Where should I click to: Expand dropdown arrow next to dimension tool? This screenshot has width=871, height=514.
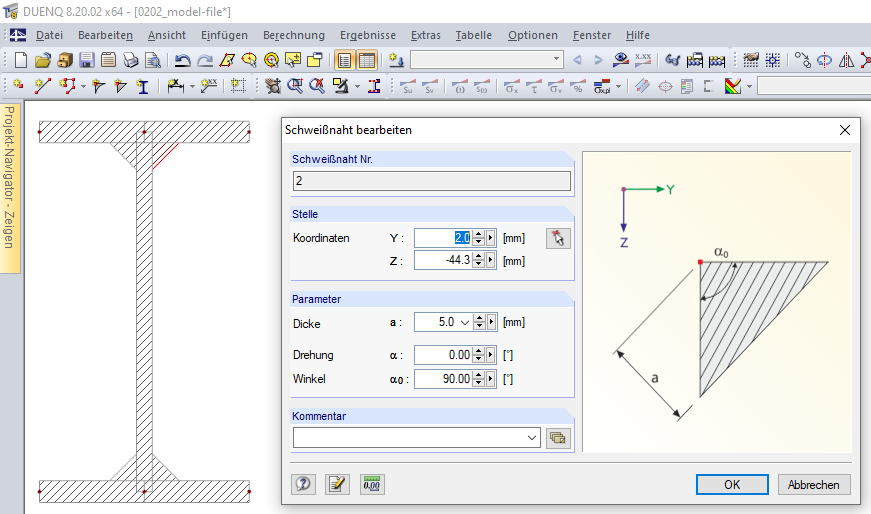click(x=192, y=86)
